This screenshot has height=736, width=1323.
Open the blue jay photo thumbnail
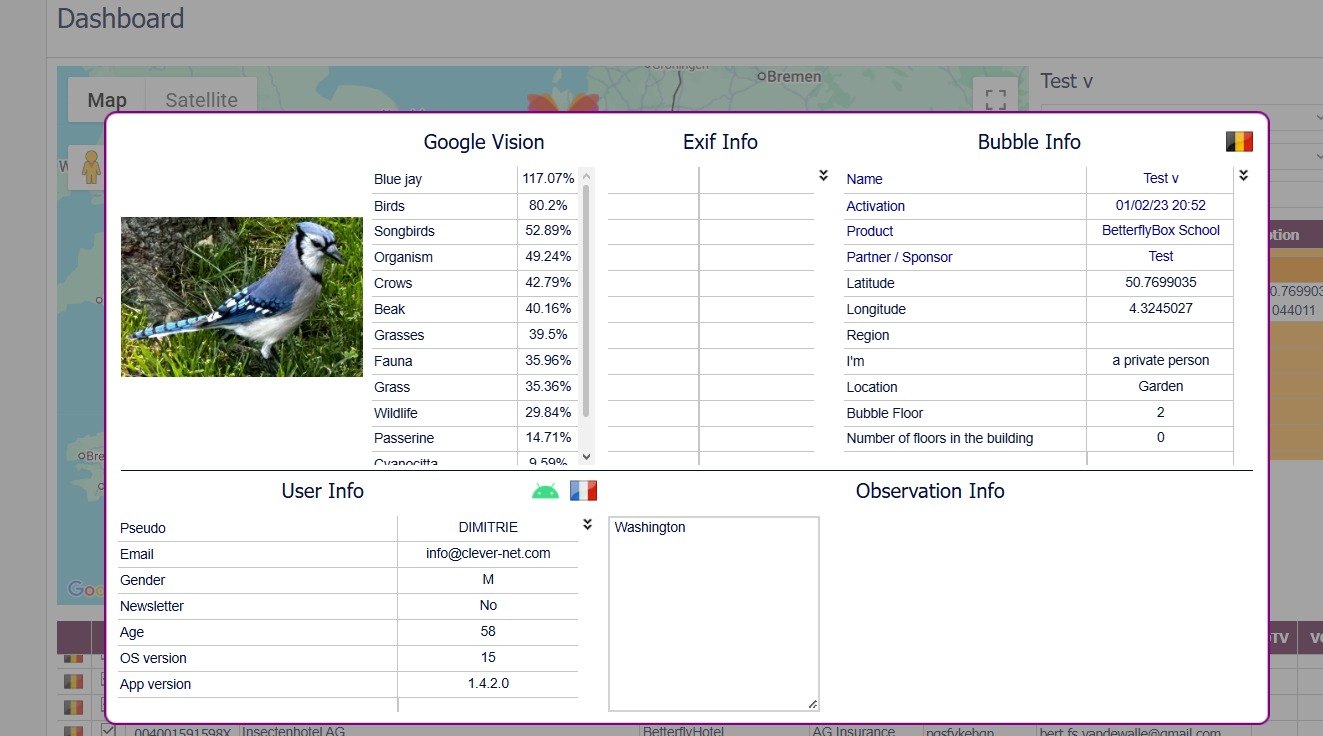[x=242, y=297]
